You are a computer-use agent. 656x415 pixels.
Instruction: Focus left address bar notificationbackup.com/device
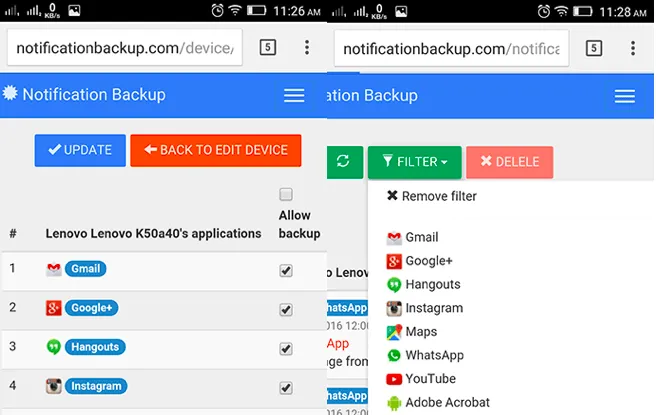(125, 47)
